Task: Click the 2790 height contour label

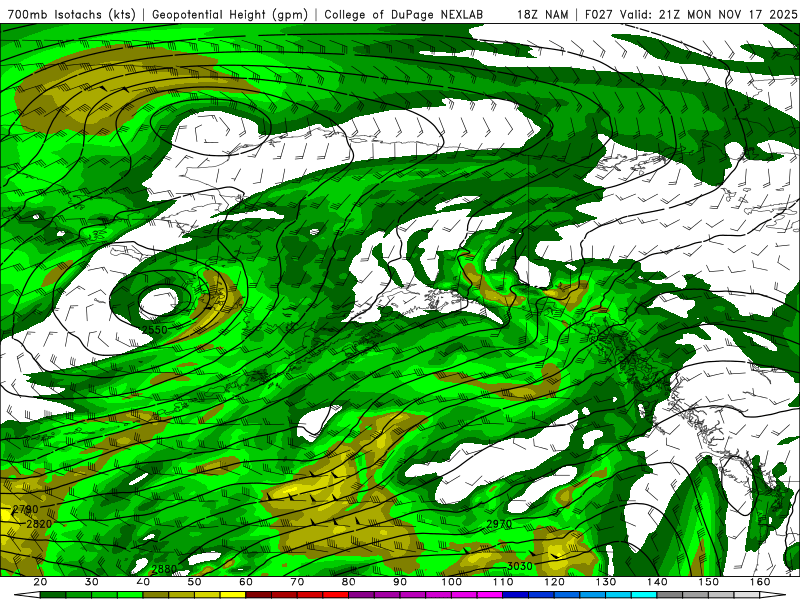Action: click(25, 509)
